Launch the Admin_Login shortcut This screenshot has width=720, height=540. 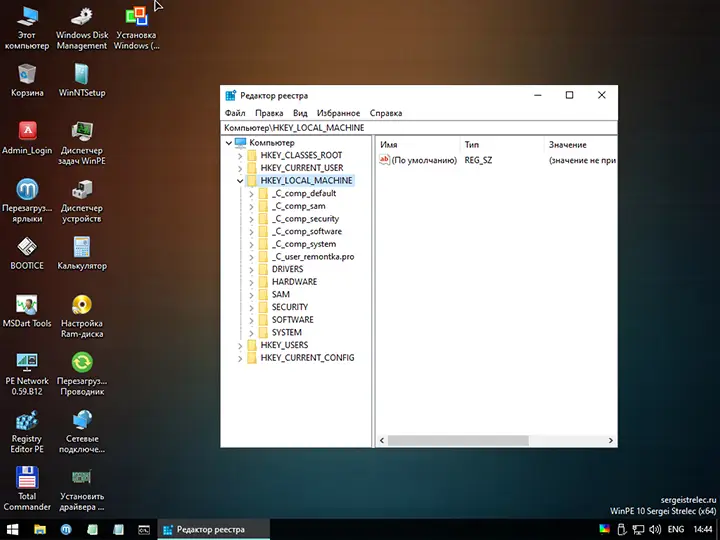pyautogui.click(x=27, y=138)
